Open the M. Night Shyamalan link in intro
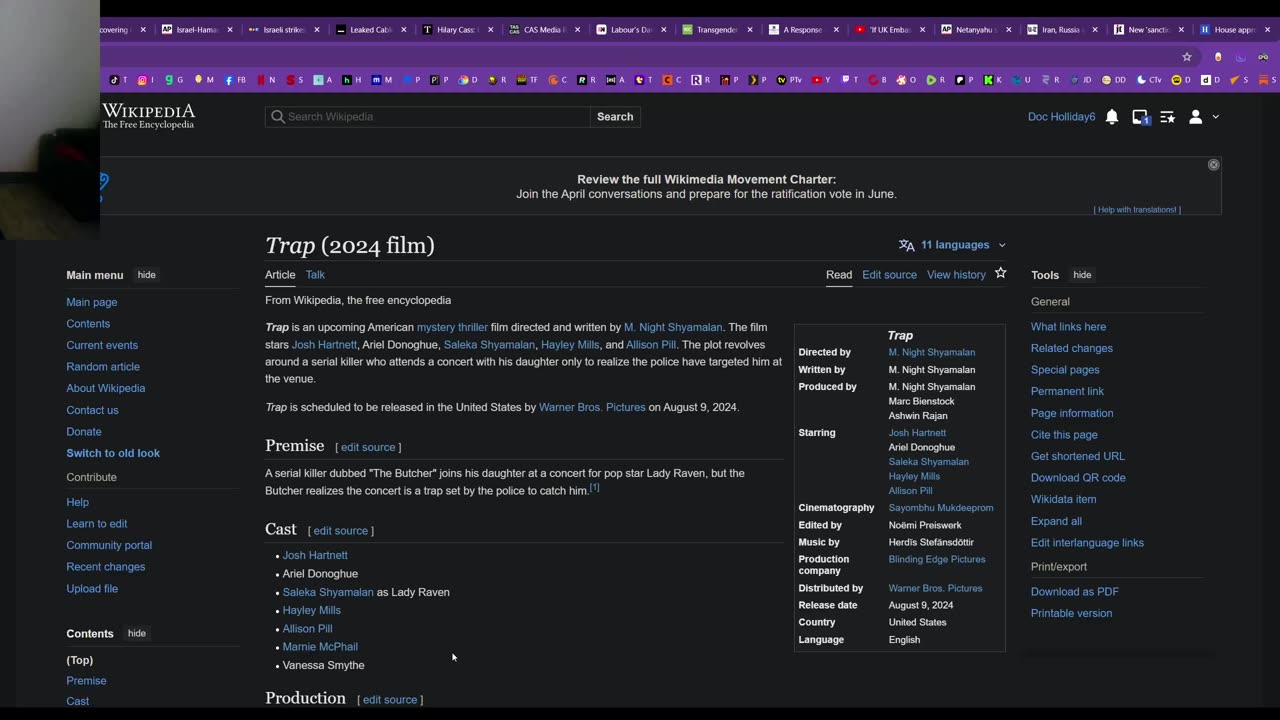Viewport: 1280px width, 720px height. click(673, 327)
